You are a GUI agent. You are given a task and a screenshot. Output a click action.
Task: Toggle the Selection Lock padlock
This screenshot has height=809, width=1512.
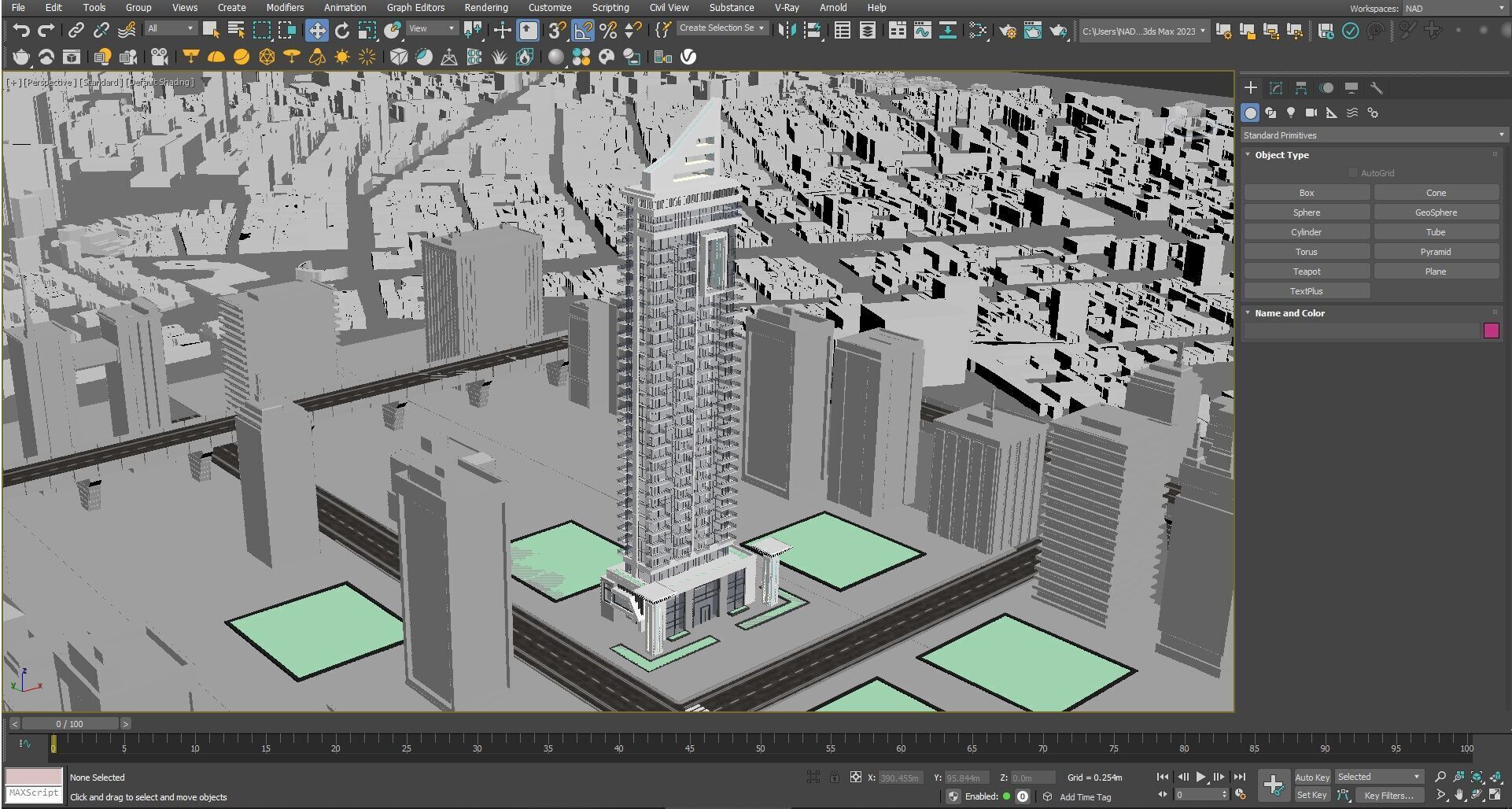[834, 777]
